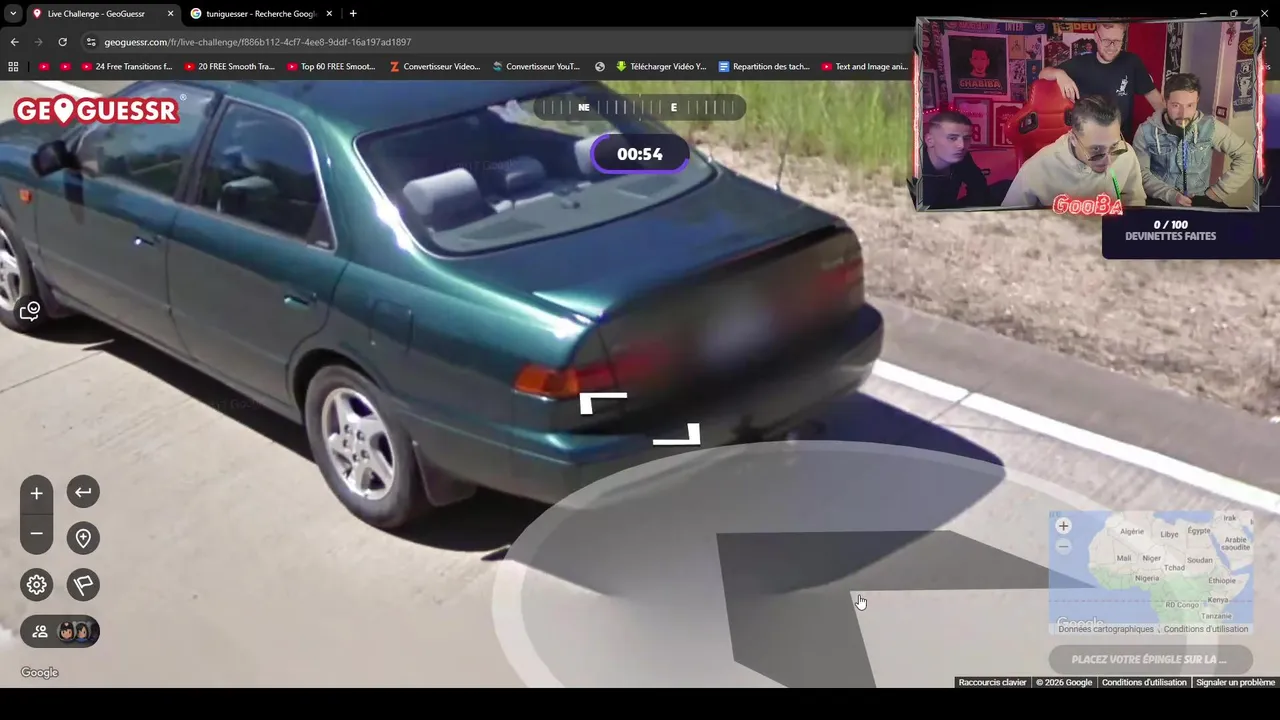
Task: Zoom in the street view with plus
Action: 36,493
